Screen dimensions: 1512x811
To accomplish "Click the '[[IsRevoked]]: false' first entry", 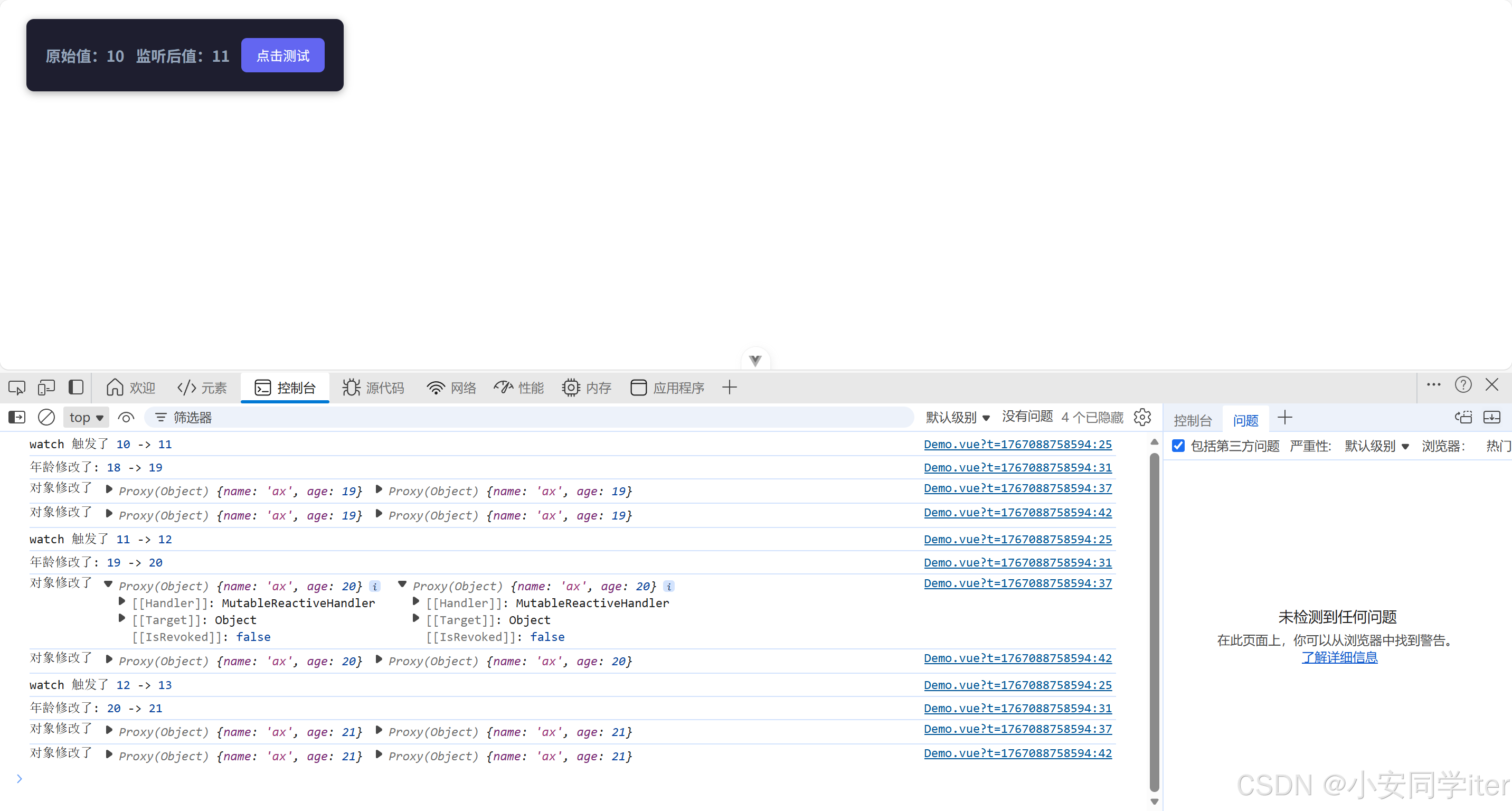I will coord(201,637).
